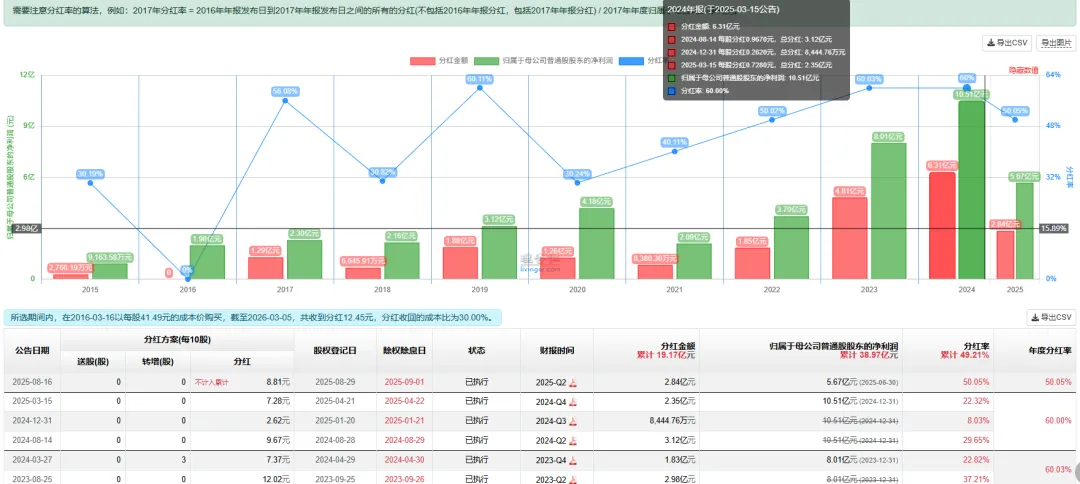Click the red 1.29亿元 bar for 2017
Screen dimensions: 1080x484
[x=265, y=268]
